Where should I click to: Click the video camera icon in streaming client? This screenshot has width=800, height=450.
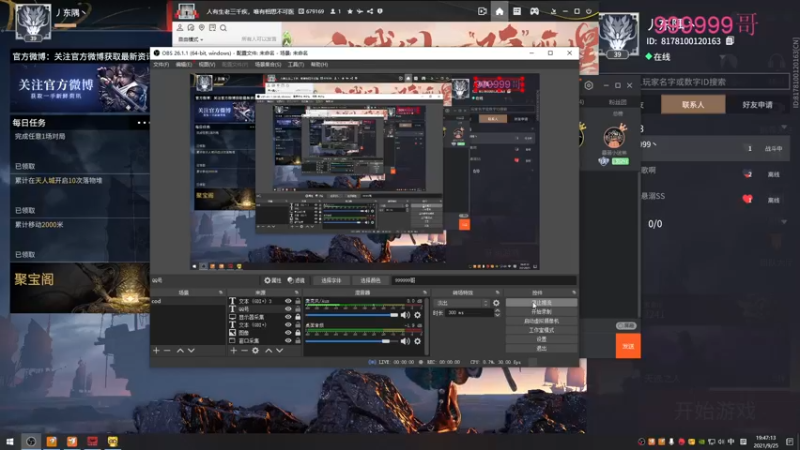click(482, 11)
